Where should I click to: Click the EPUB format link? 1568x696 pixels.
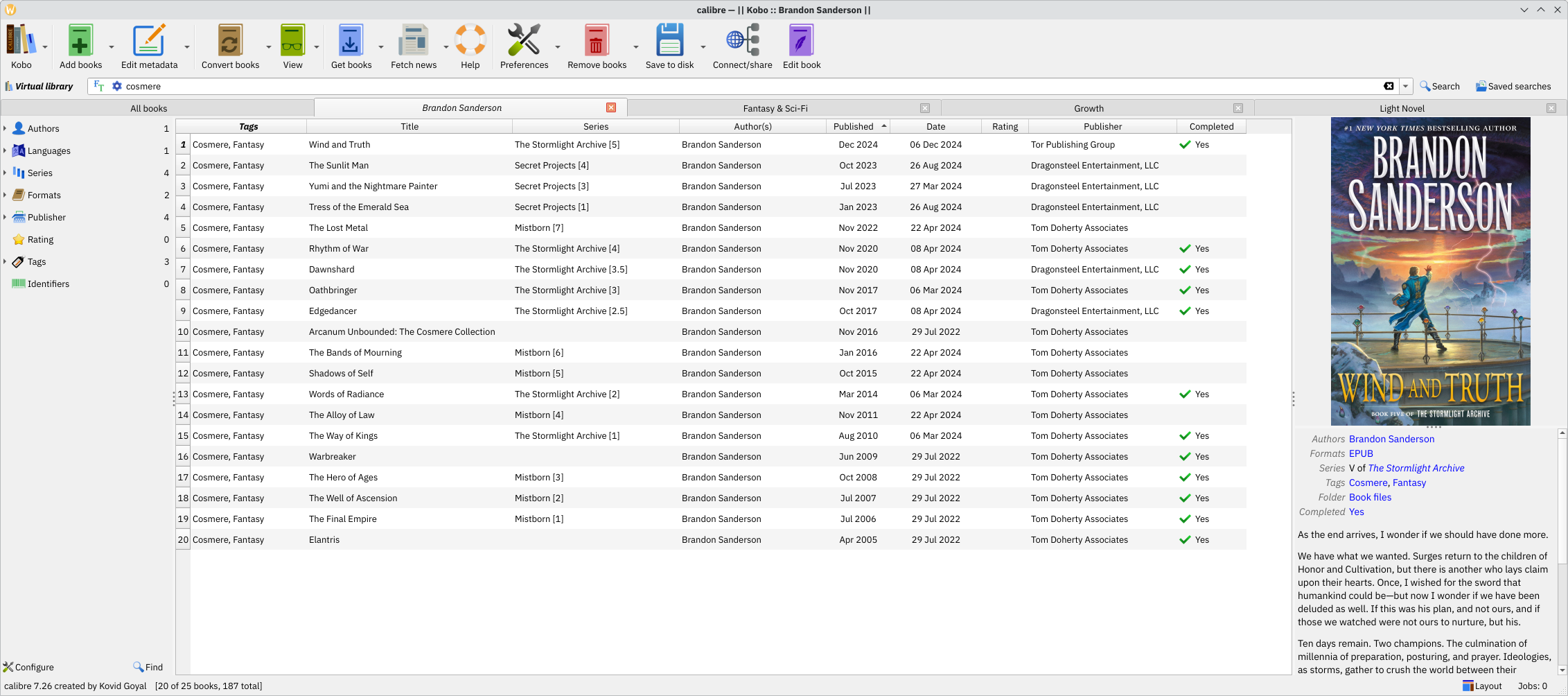pyautogui.click(x=1361, y=453)
